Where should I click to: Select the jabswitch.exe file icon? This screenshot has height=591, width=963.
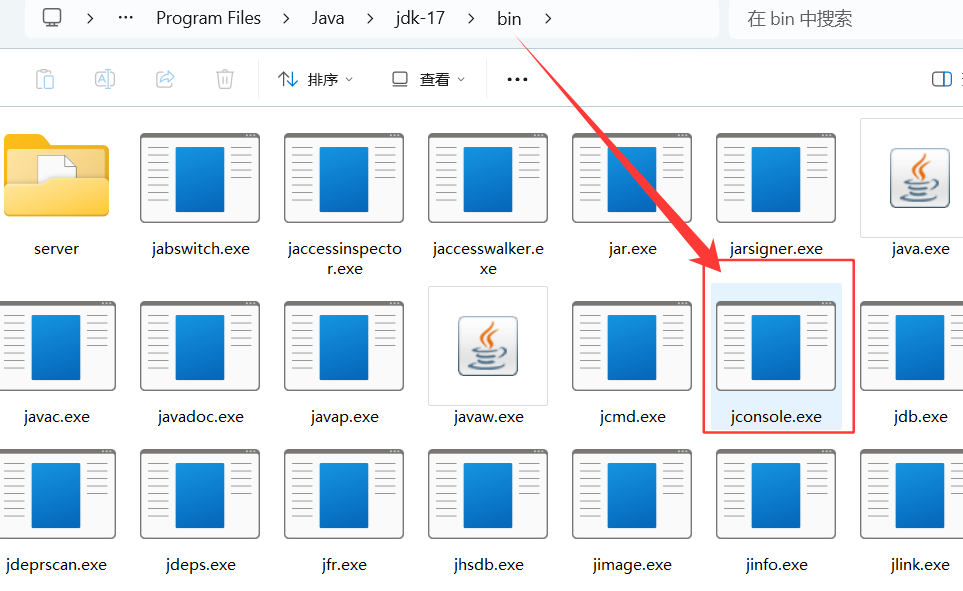click(200, 178)
